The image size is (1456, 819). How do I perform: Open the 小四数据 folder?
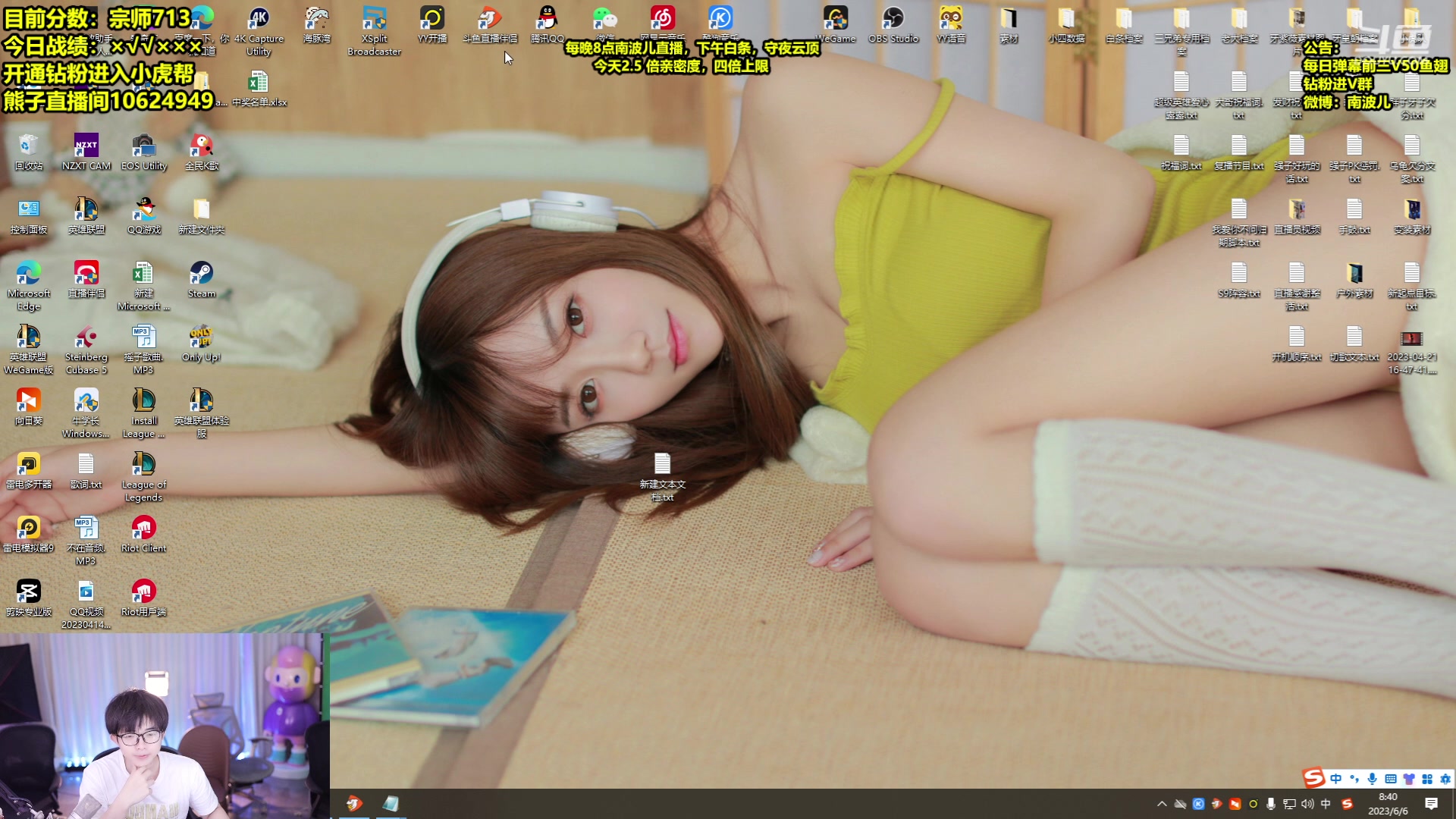pyautogui.click(x=1066, y=24)
